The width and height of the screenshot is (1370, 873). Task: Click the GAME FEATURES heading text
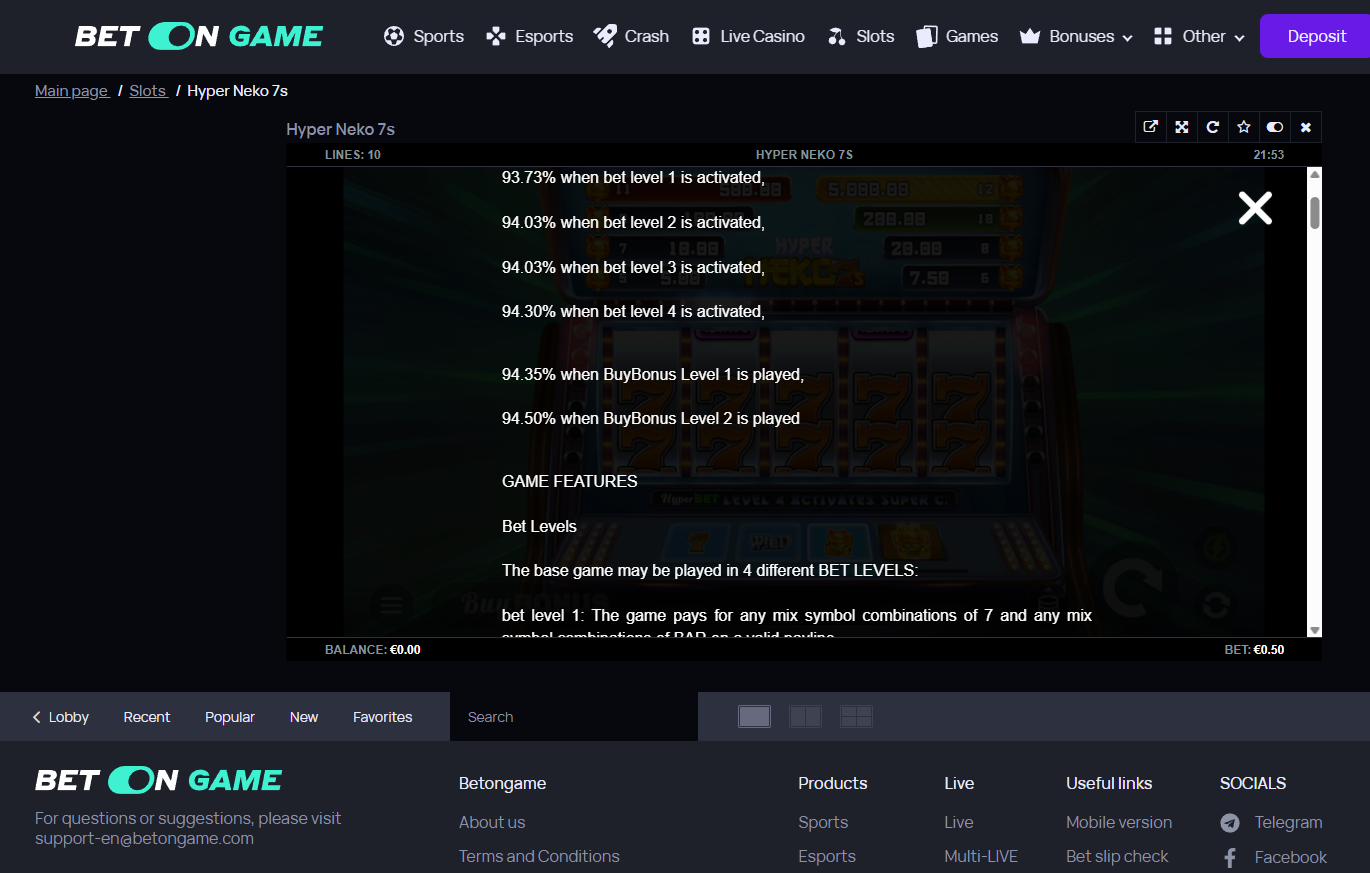coord(569,481)
